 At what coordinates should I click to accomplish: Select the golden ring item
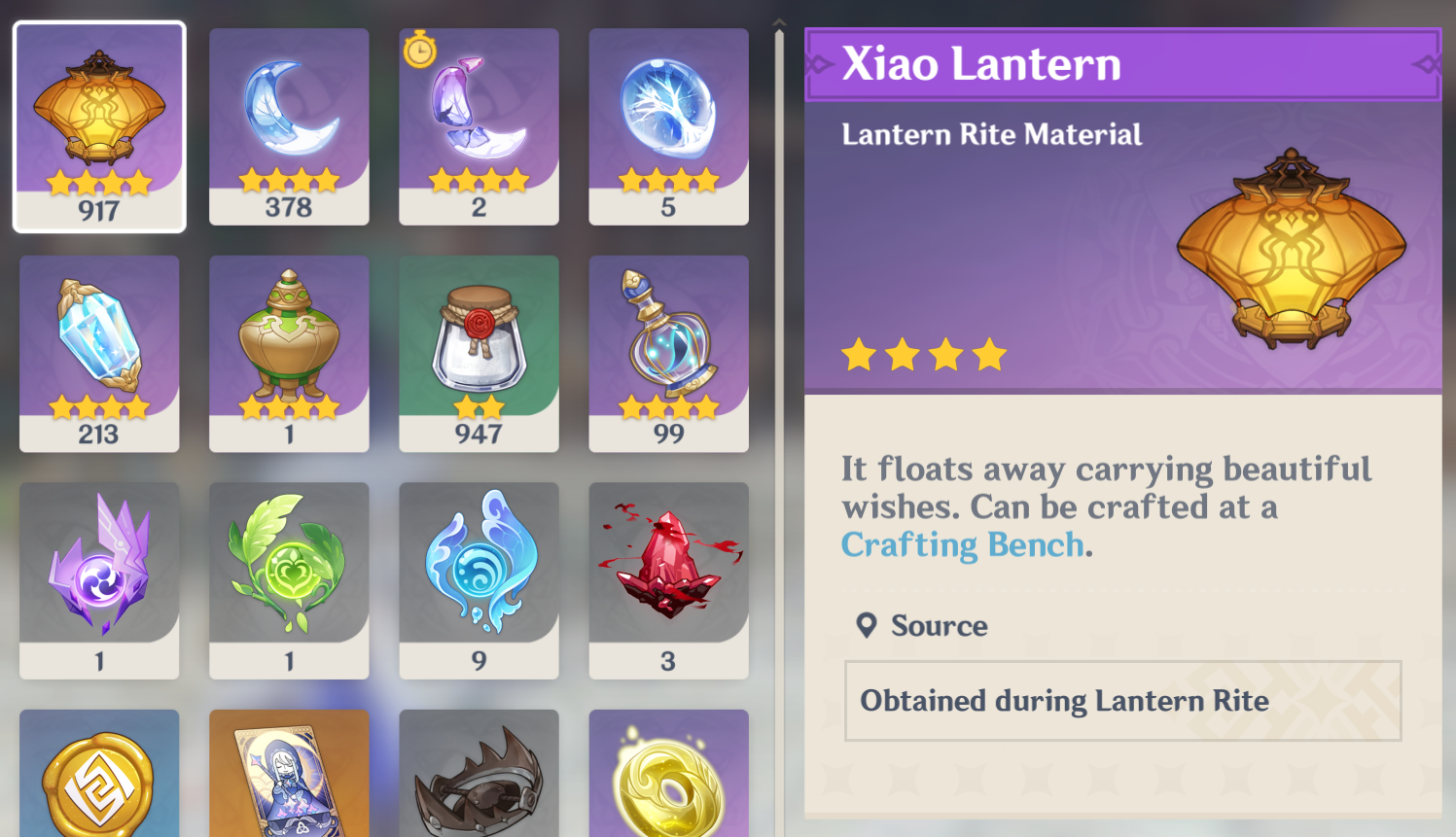coord(668,773)
